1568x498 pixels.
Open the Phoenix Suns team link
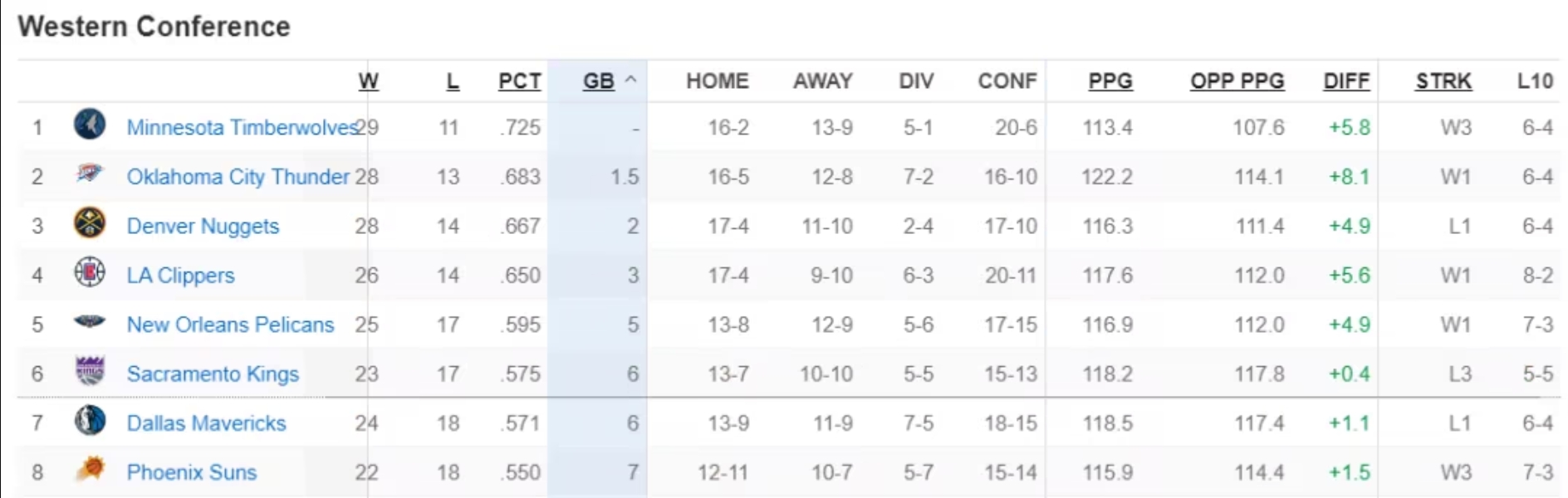click(192, 472)
